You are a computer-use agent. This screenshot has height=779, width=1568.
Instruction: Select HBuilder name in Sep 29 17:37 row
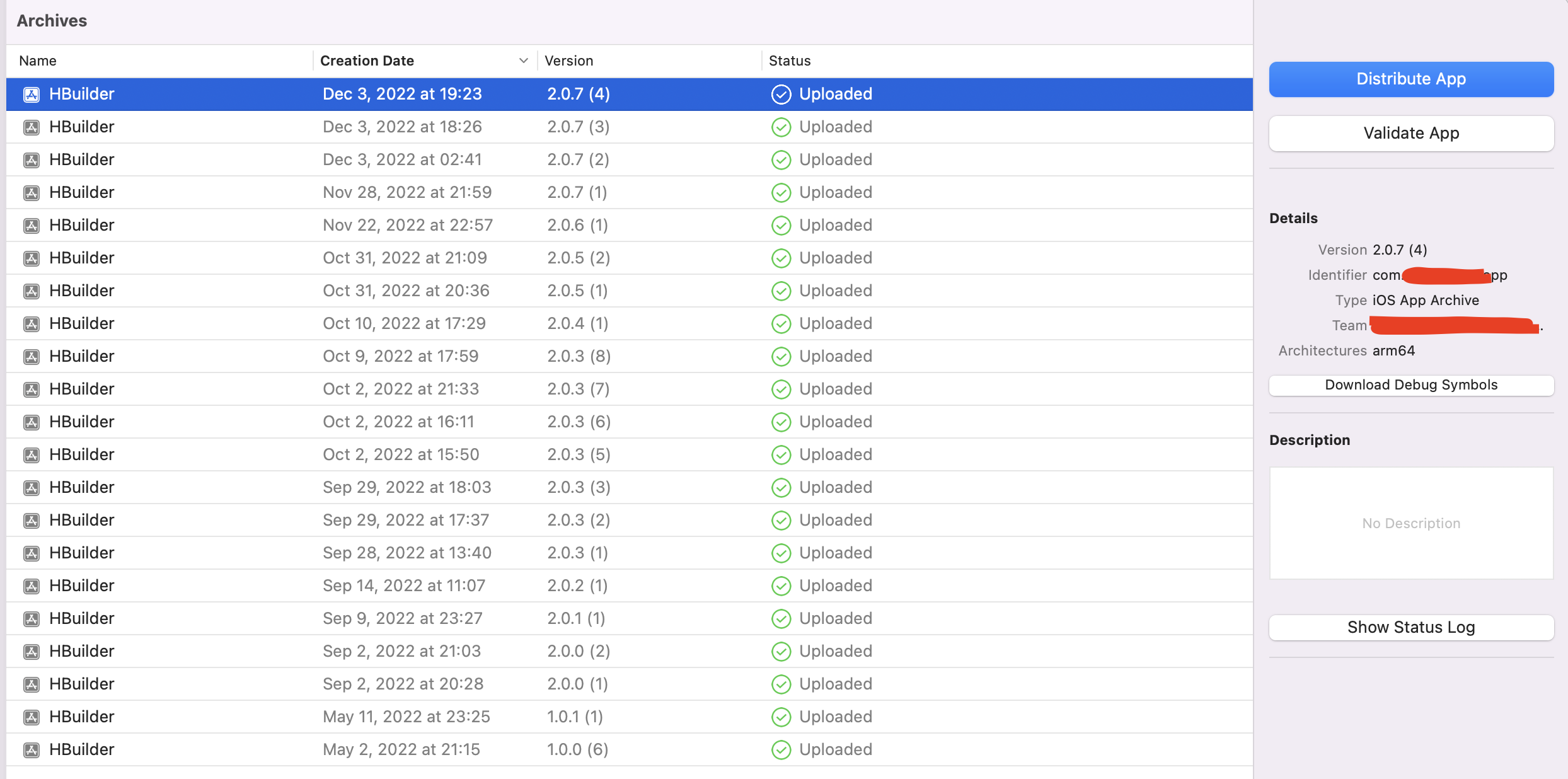point(82,520)
